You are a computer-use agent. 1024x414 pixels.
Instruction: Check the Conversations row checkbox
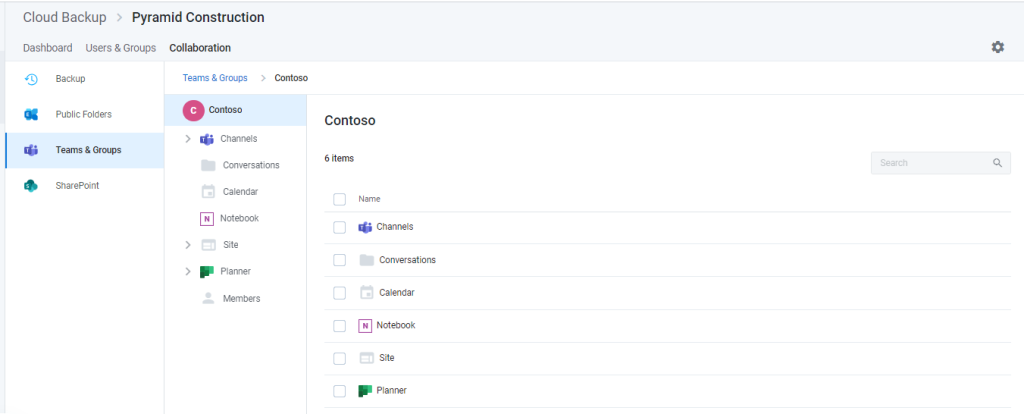[340, 260]
